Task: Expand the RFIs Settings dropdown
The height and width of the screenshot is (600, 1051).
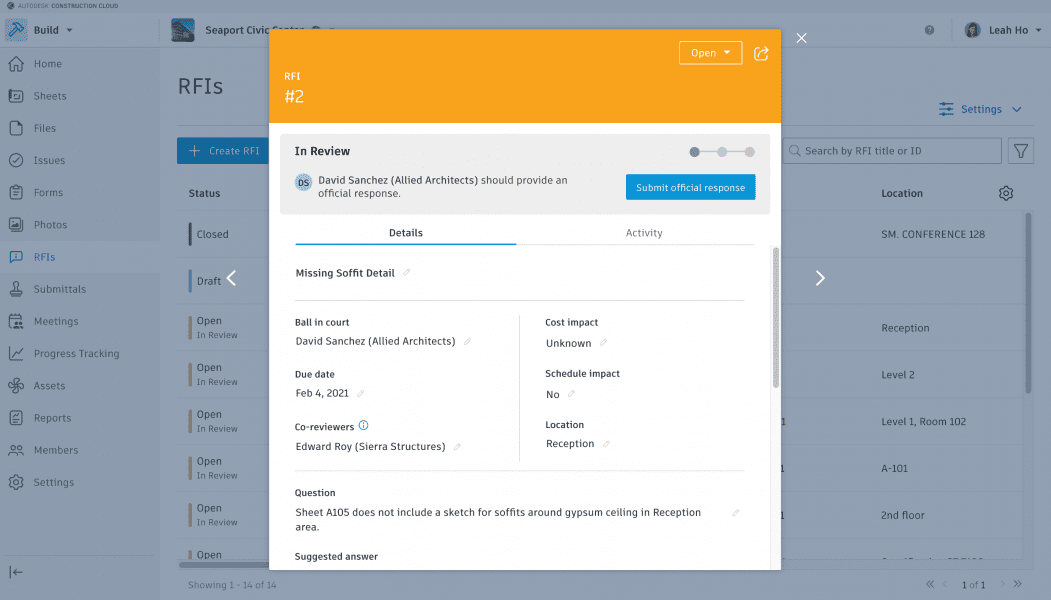Action: click(x=980, y=109)
